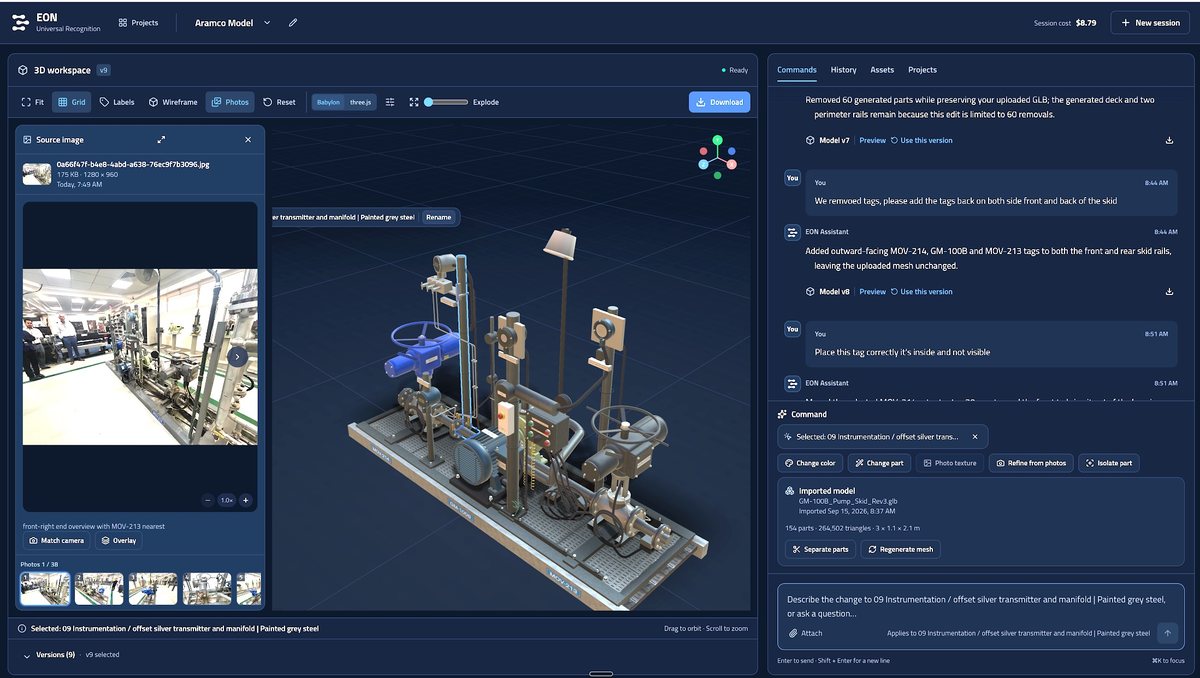Go to the next source photo arrow

(x=237, y=357)
